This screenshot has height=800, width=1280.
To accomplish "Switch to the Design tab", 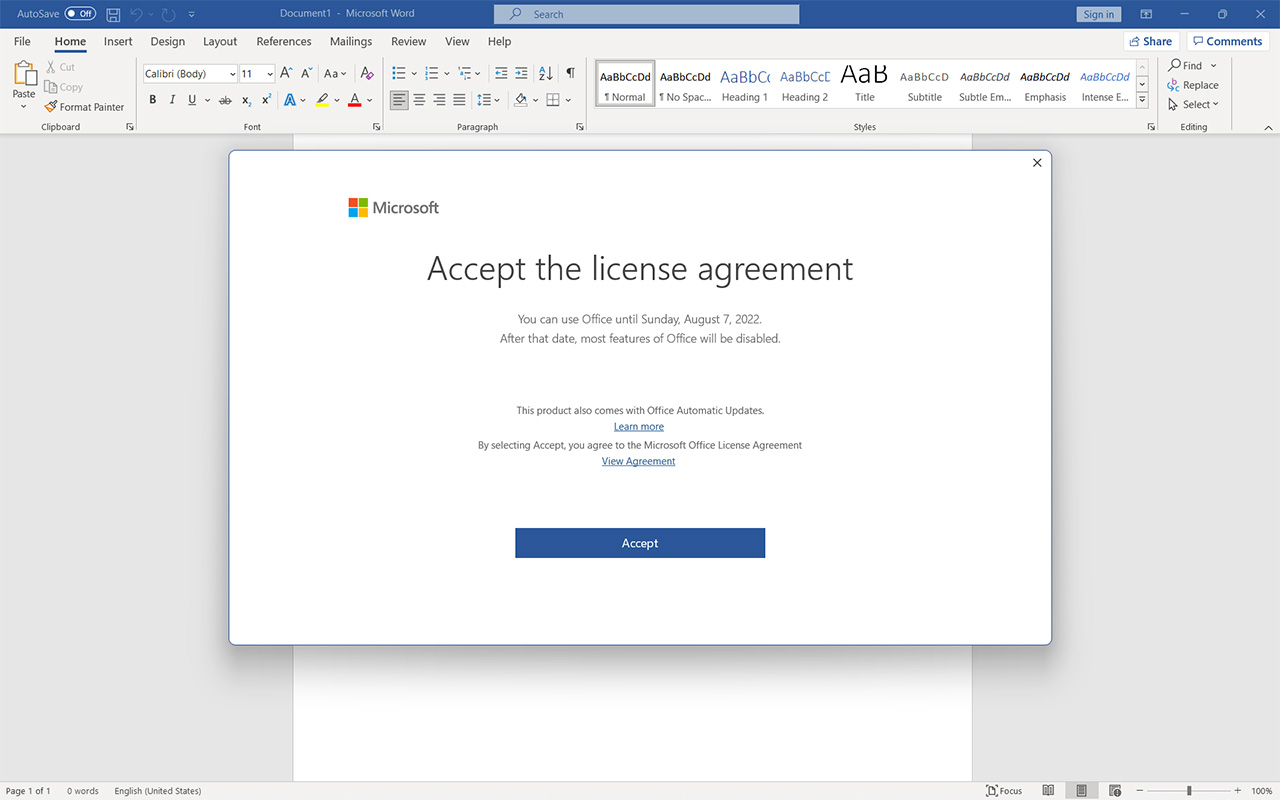I will [x=167, y=42].
